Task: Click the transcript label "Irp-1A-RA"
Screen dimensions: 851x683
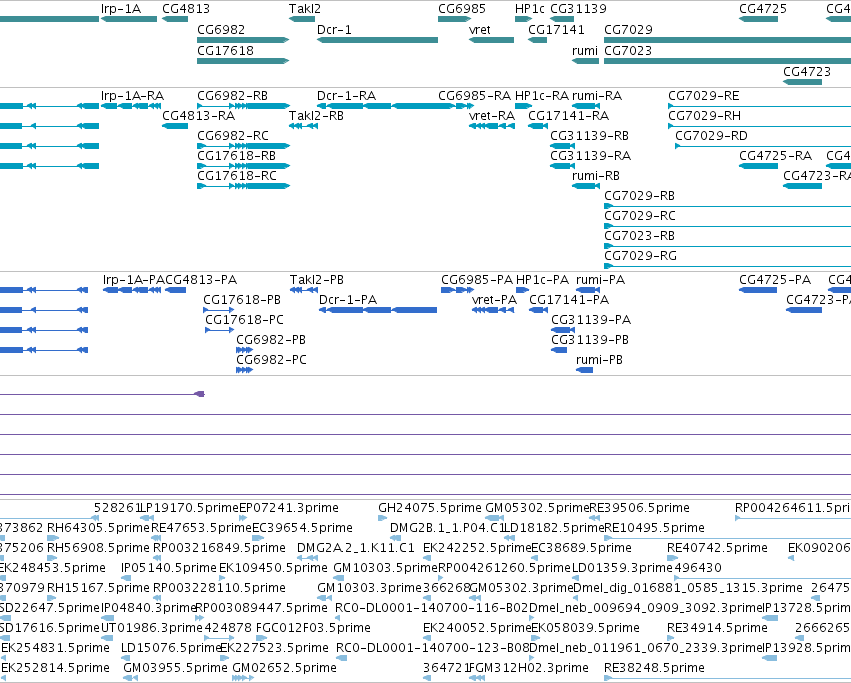Action: click(x=132, y=96)
